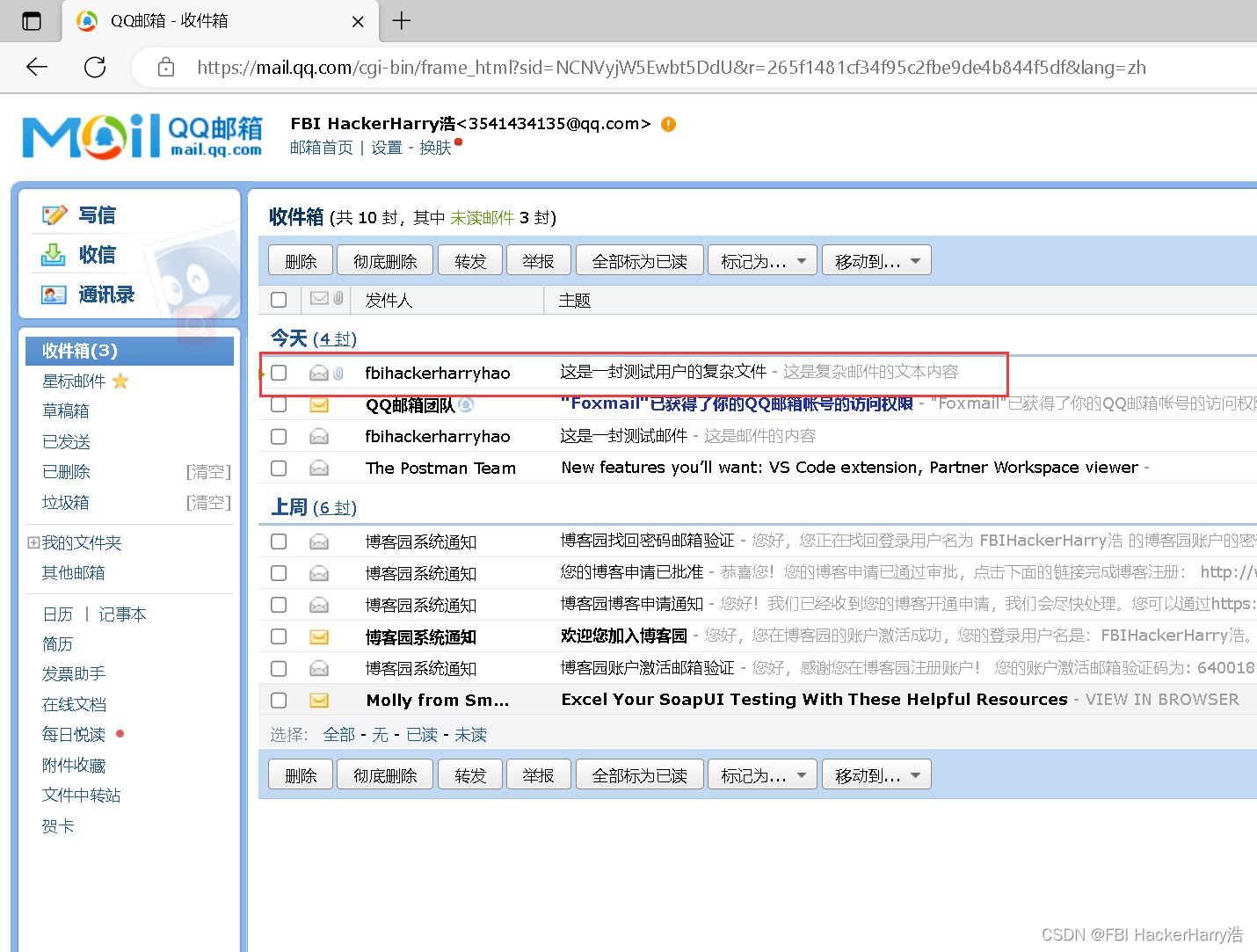Empty 已删除 folder via 清空 link
The image size is (1257, 952).
pyautogui.click(x=208, y=472)
